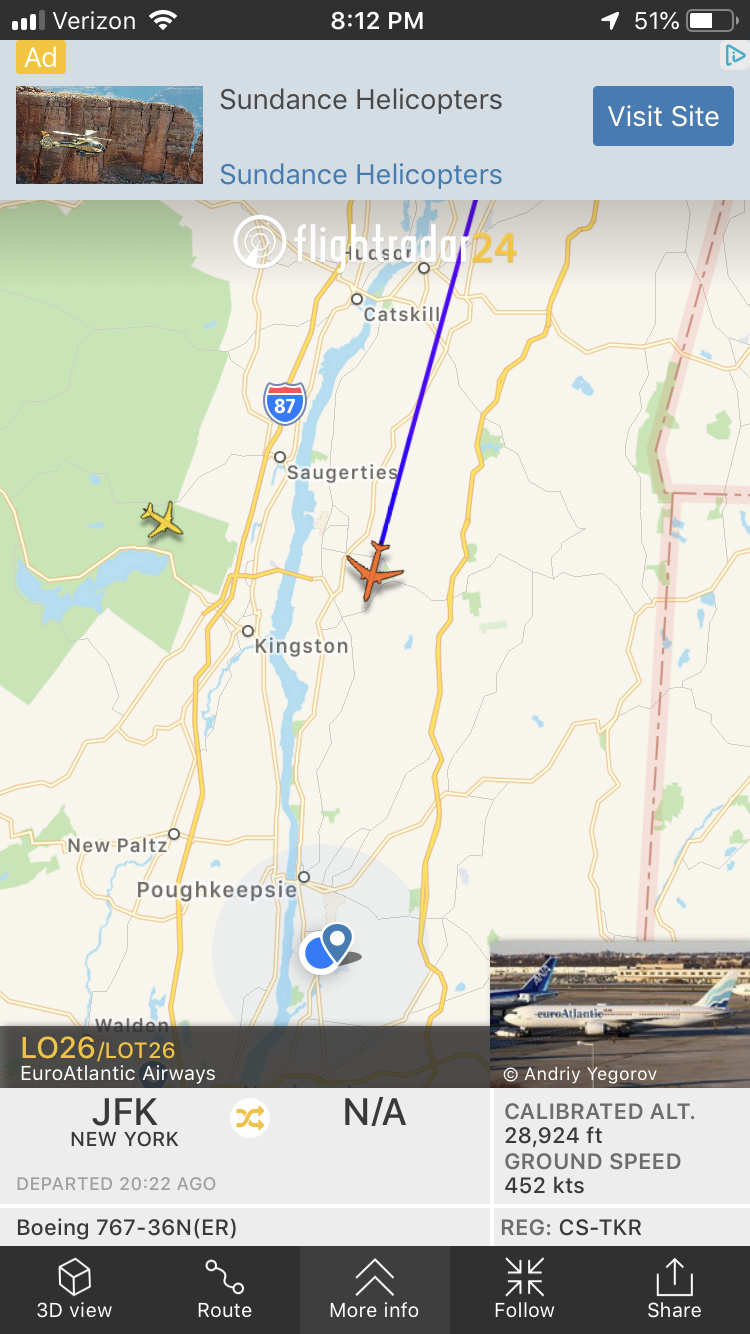Open the blue Sundance Helicopters link
This screenshot has height=1334, width=750.
pyautogui.click(x=361, y=174)
